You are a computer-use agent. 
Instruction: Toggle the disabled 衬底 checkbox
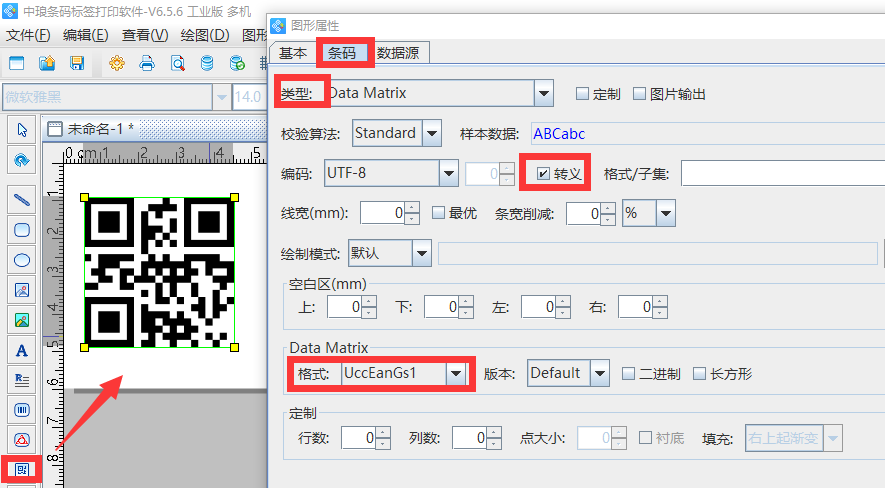pos(645,438)
